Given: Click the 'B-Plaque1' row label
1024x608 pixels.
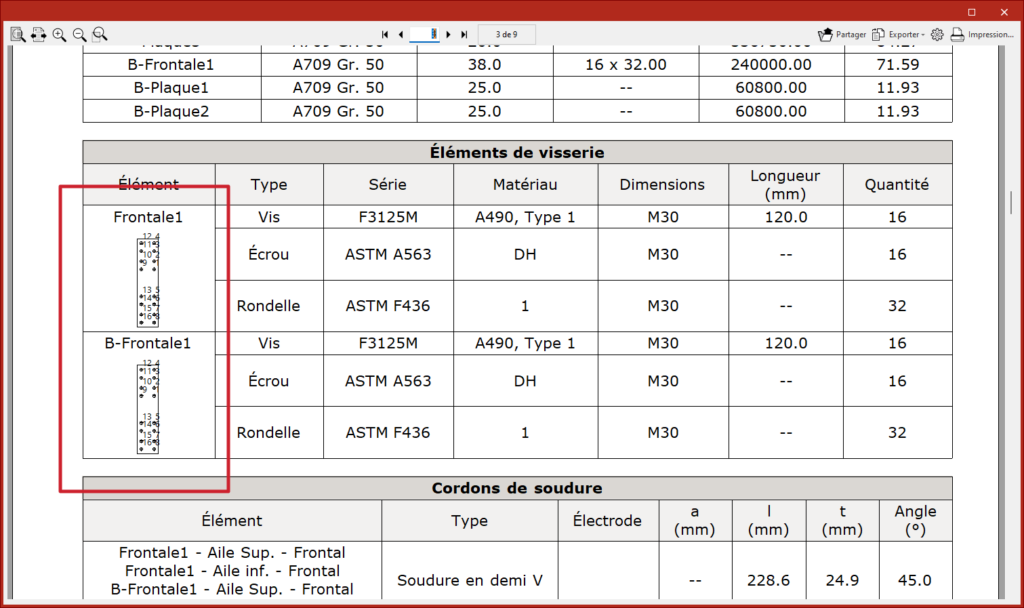Looking at the screenshot, I should [x=171, y=88].
